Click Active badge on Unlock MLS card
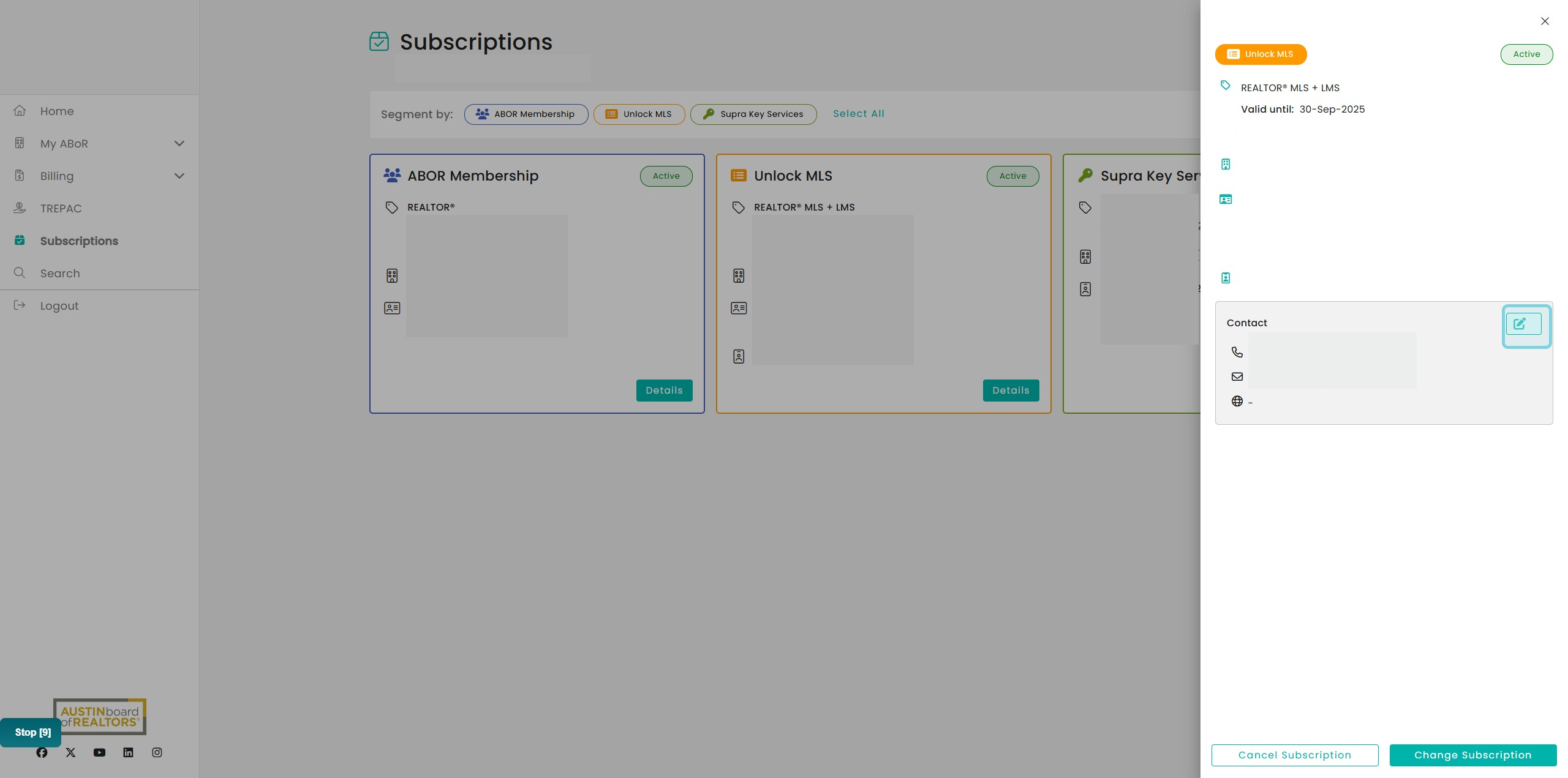 (x=1012, y=176)
